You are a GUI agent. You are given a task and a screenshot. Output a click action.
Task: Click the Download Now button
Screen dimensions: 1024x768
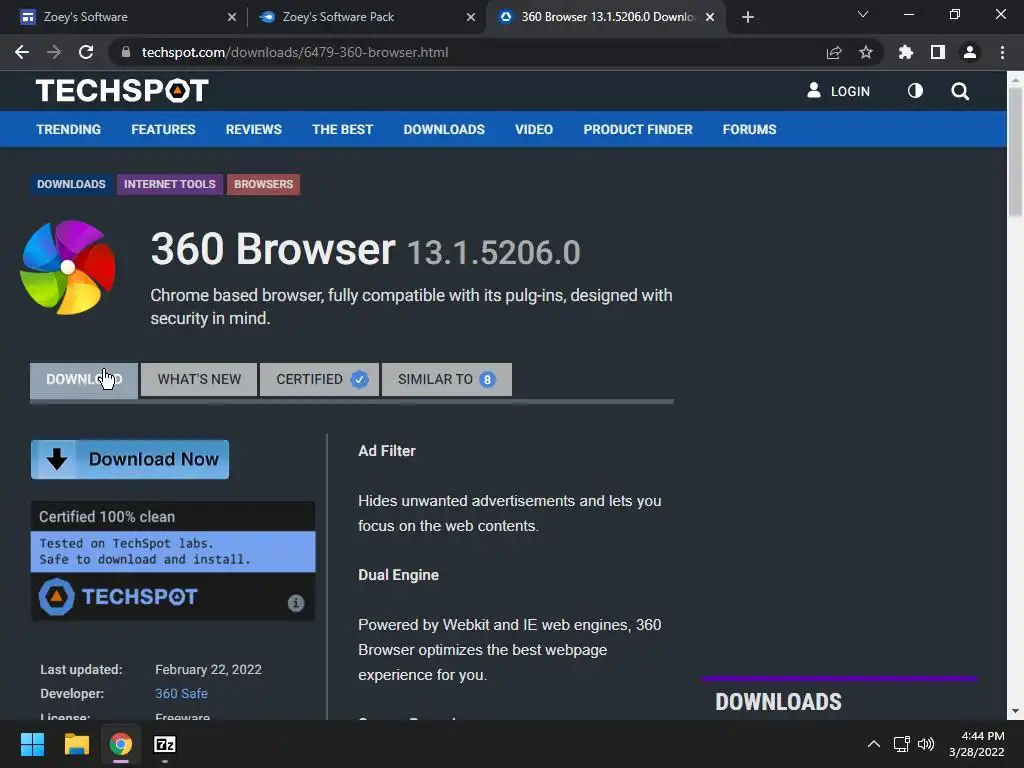point(130,459)
